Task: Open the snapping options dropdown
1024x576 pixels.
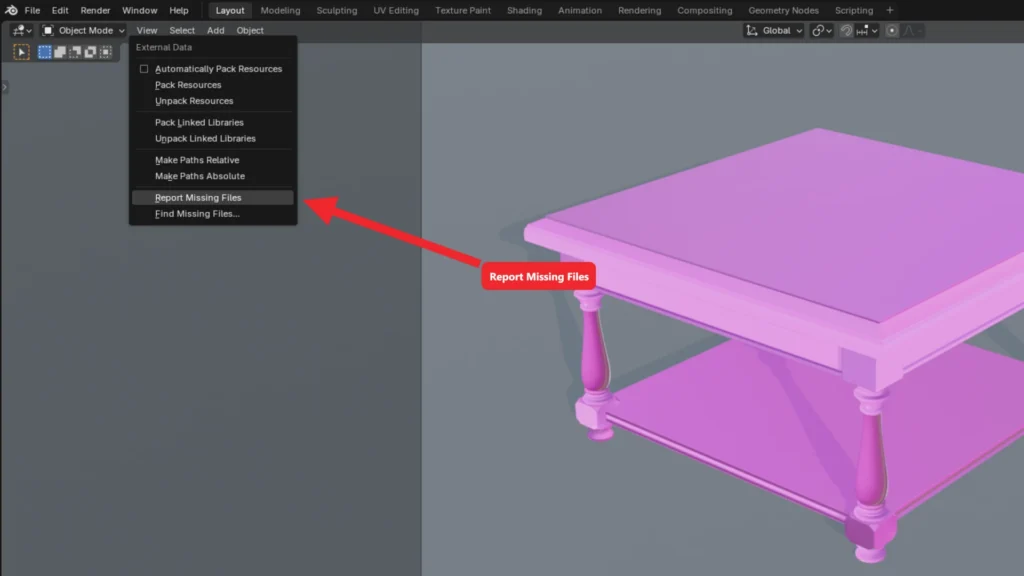Action: pyautogui.click(x=867, y=31)
